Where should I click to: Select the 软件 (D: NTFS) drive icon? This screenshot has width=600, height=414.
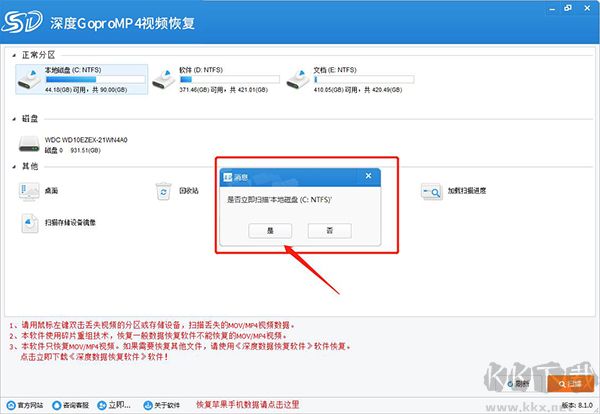(x=164, y=79)
